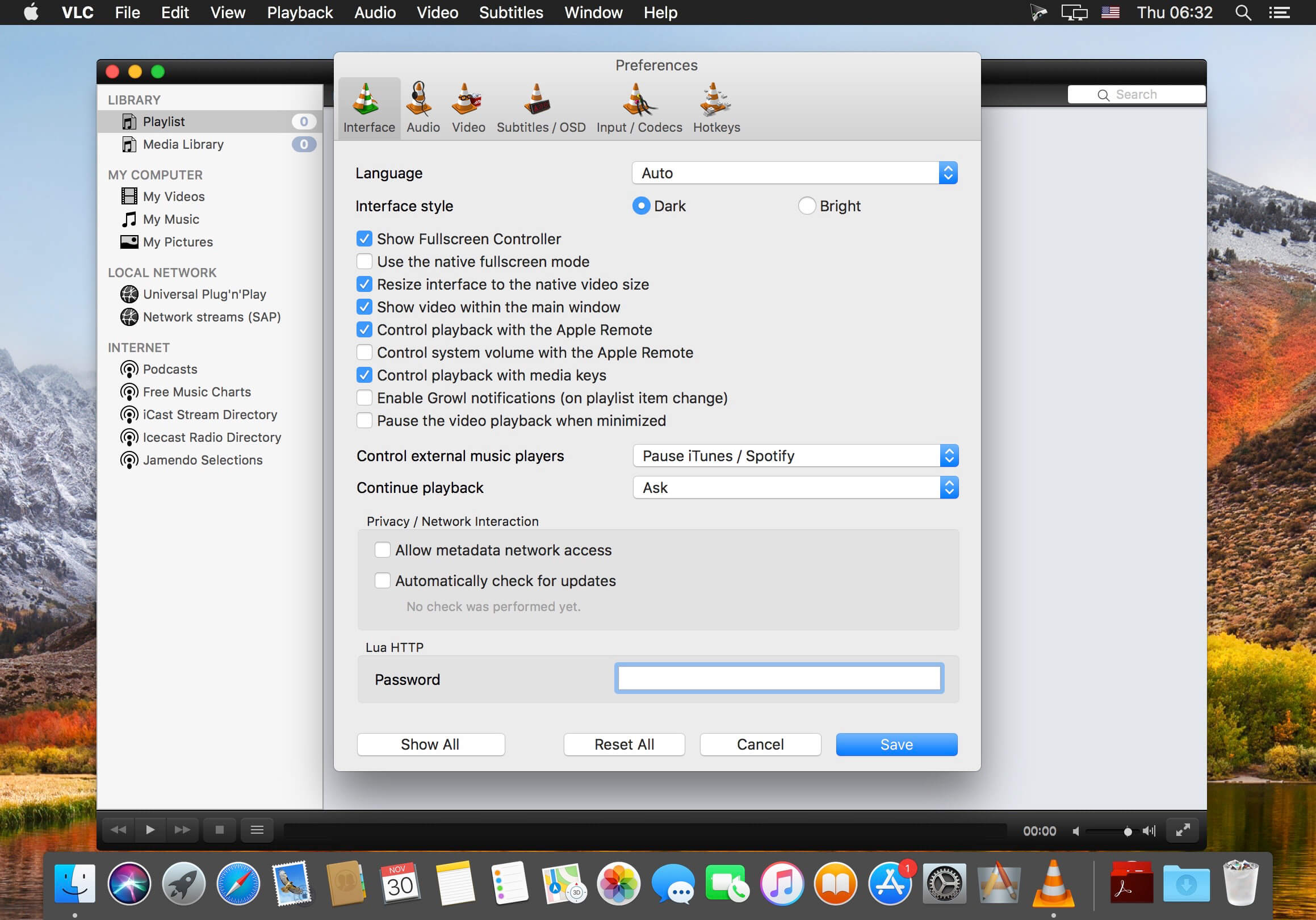The image size is (1316, 920).
Task: Click the Lua HTTP Password input field
Action: (x=779, y=678)
